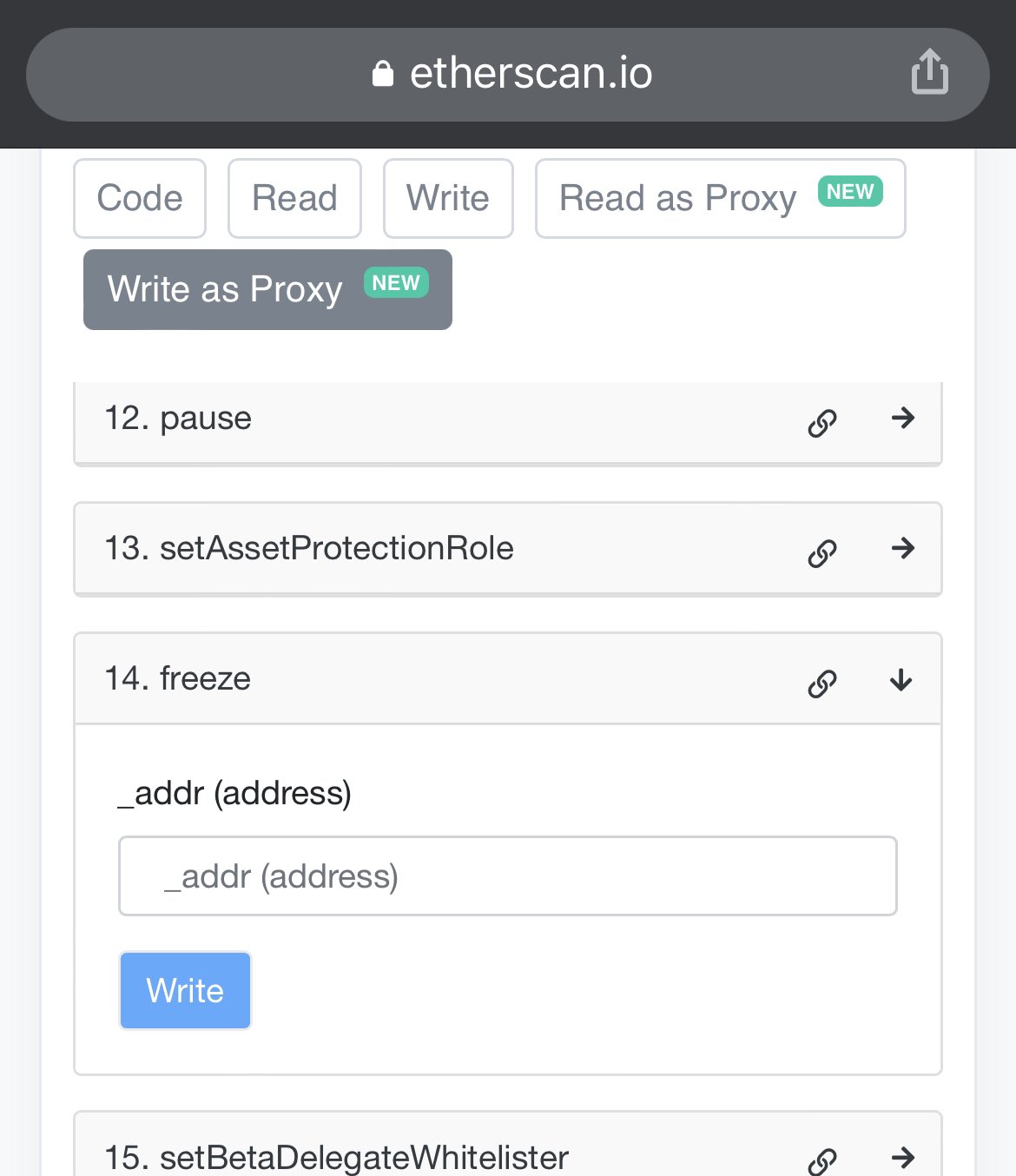Expand setAssetProtectionRole with its arrow

(903, 548)
